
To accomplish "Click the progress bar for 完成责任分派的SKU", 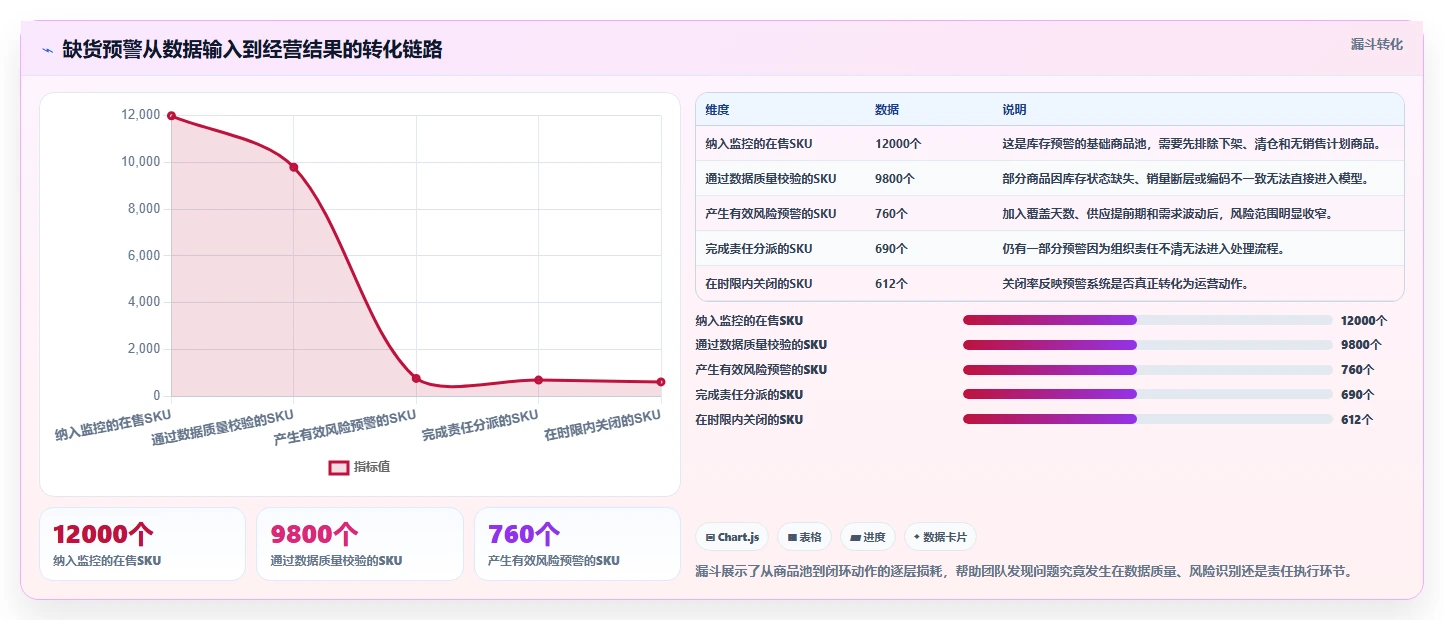I will (1147, 394).
